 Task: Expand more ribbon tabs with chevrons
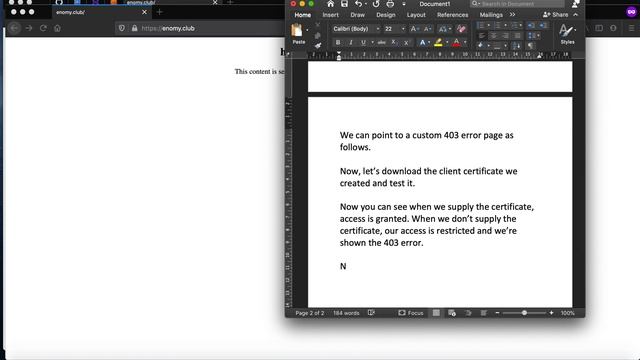(512, 15)
